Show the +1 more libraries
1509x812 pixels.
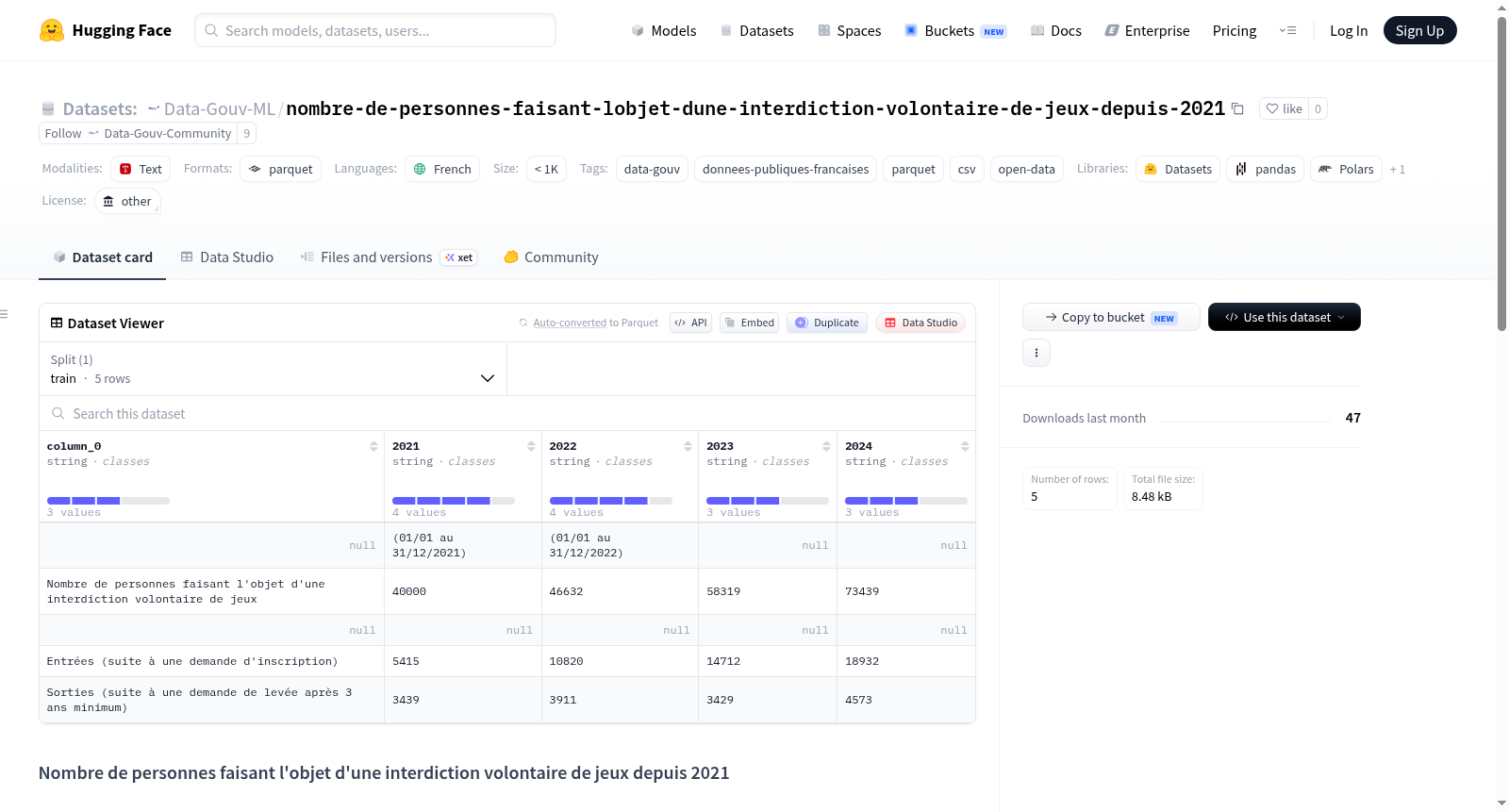click(1398, 170)
